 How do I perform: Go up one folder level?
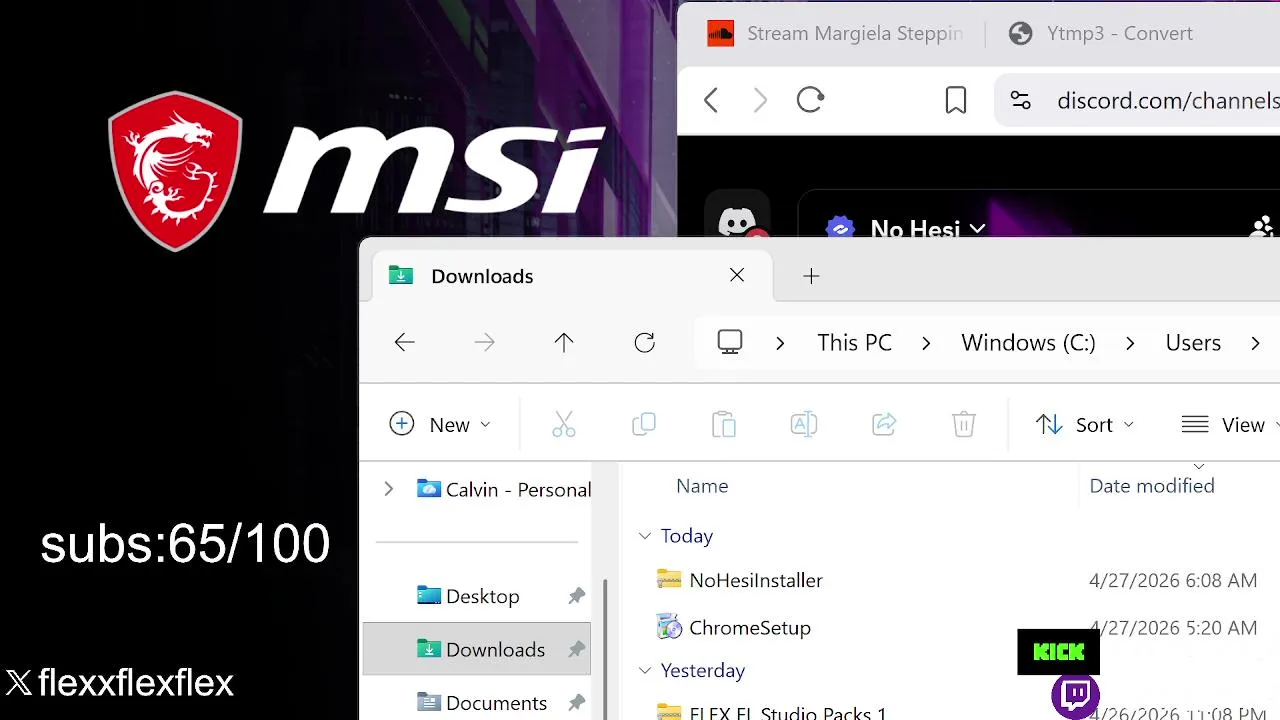[564, 343]
